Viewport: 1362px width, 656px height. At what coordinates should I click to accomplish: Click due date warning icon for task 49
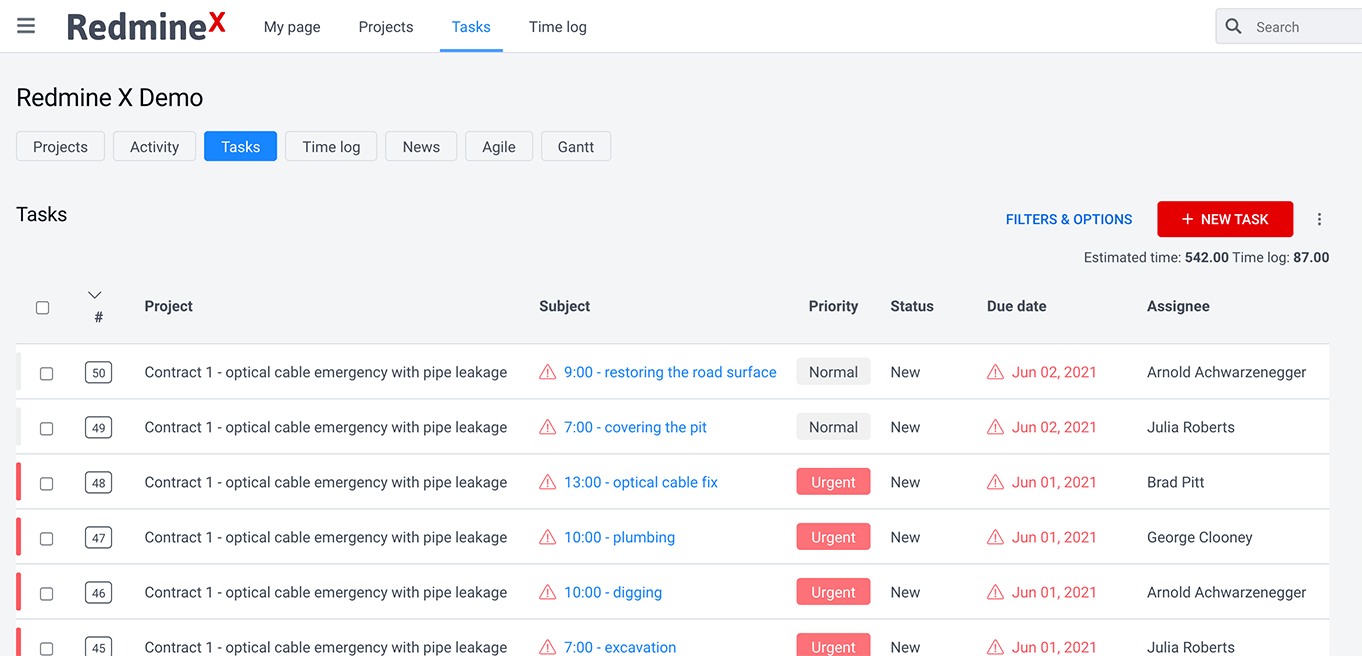pyautogui.click(x=995, y=427)
